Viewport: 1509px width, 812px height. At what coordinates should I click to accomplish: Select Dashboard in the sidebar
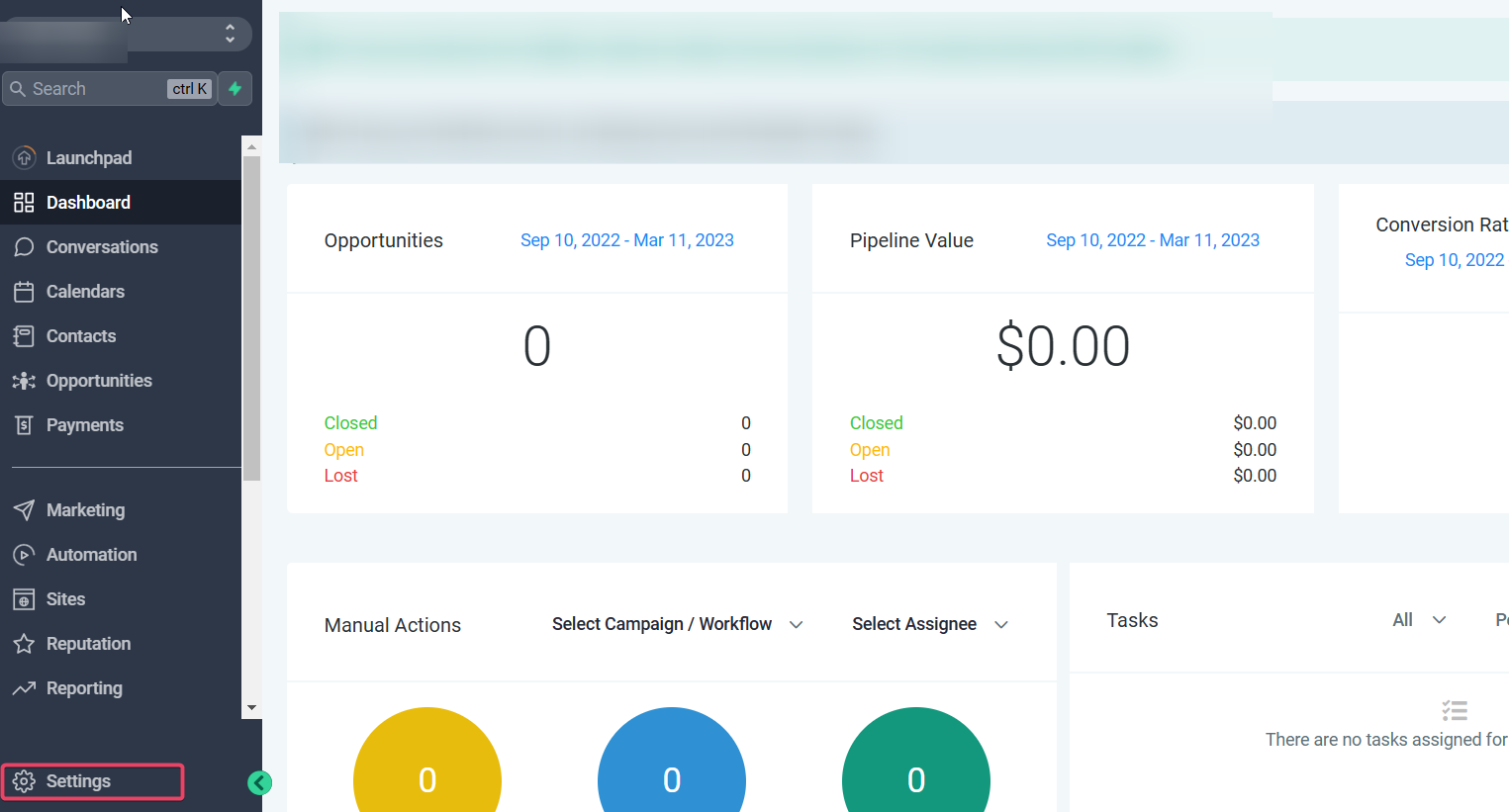tap(121, 202)
